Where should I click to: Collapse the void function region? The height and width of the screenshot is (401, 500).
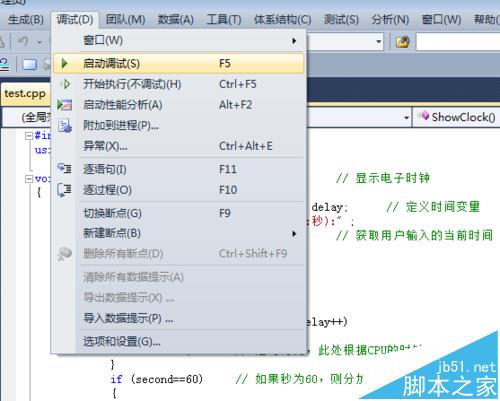tap(29, 179)
